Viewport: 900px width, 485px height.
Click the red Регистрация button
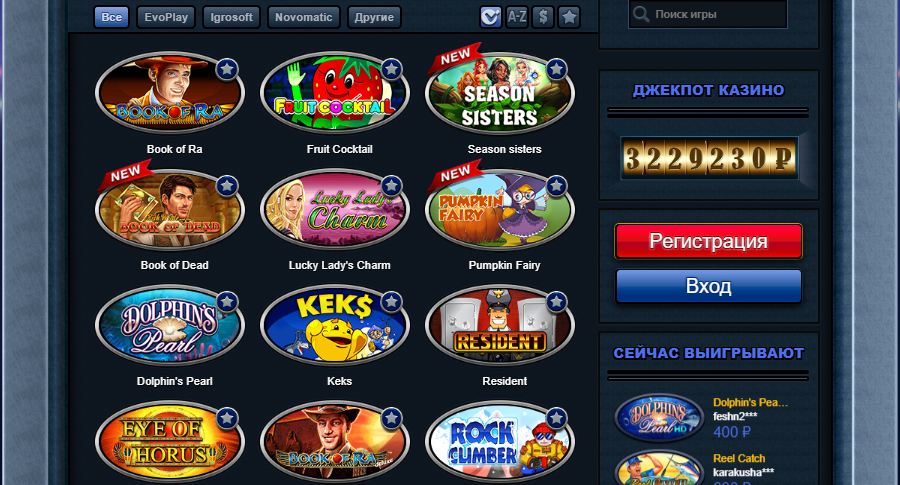click(708, 241)
